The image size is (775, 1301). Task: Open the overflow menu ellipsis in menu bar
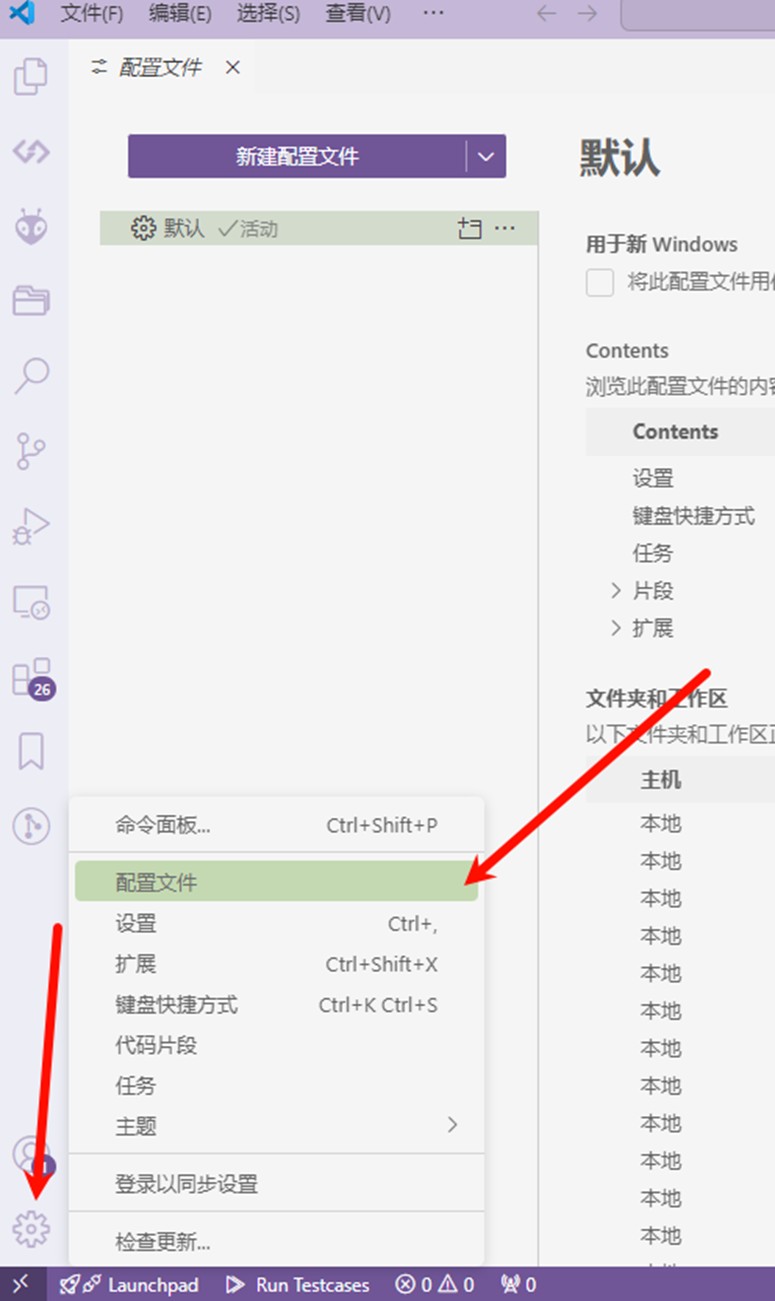pos(433,14)
